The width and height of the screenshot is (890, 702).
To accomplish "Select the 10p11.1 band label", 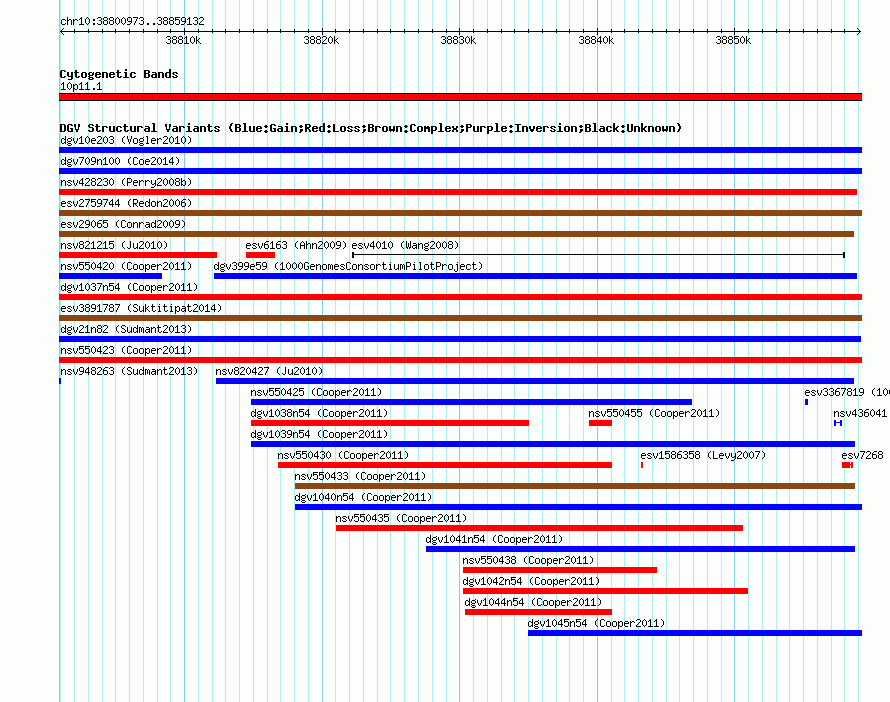I will pyautogui.click(x=81, y=86).
